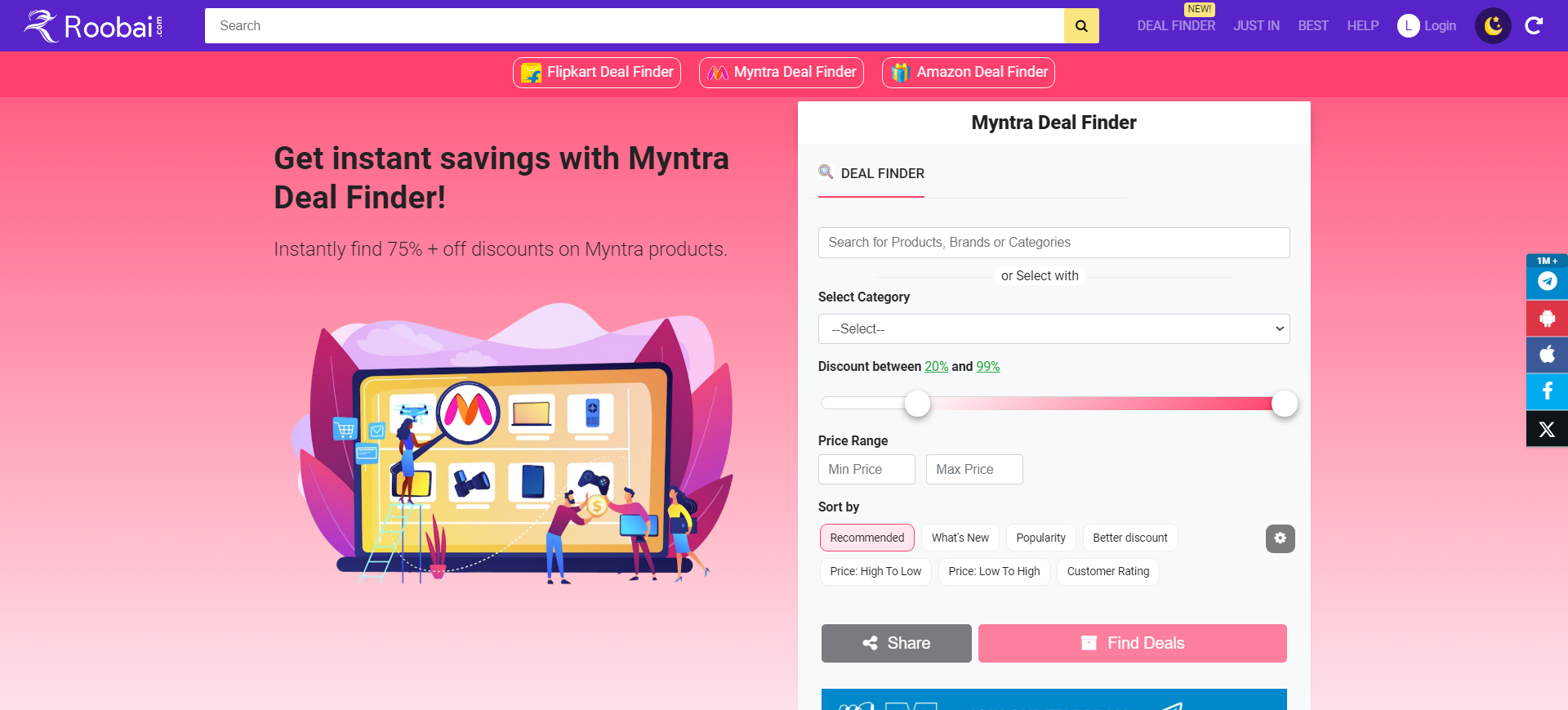Click the upper discount slider handle
This screenshot has width=1568, height=710.
[1285, 404]
